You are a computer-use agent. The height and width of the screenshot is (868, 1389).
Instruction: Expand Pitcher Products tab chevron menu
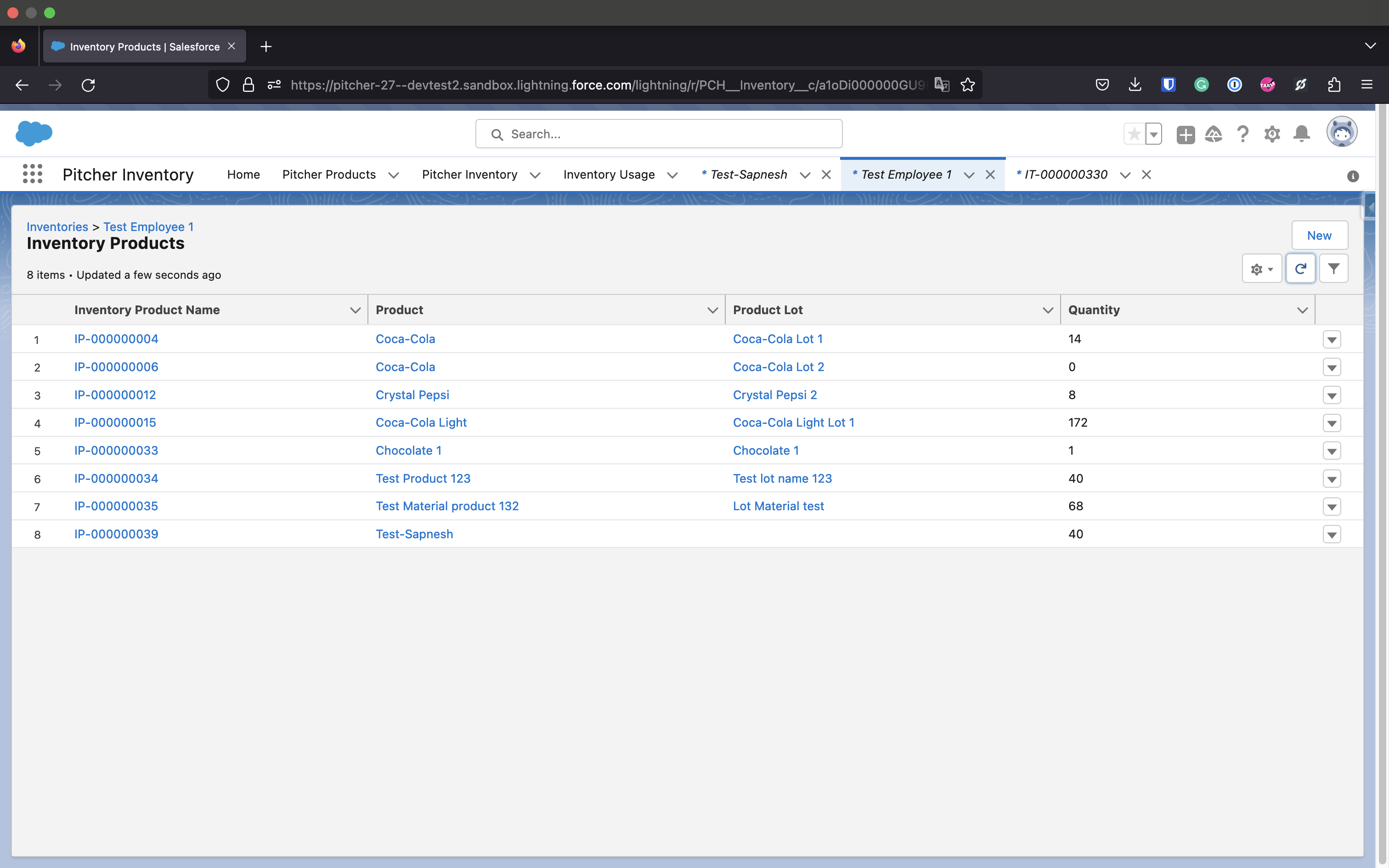tap(394, 175)
